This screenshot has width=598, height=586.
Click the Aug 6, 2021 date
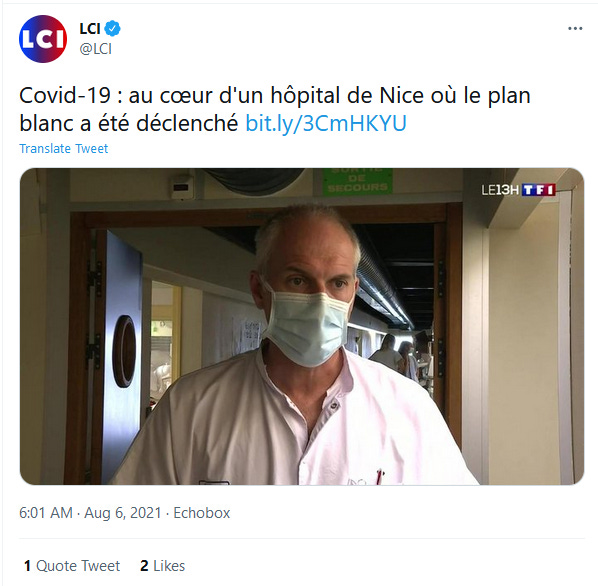122,513
